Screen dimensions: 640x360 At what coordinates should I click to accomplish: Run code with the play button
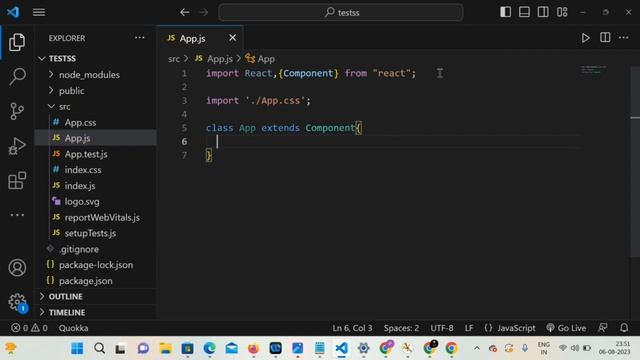585,38
